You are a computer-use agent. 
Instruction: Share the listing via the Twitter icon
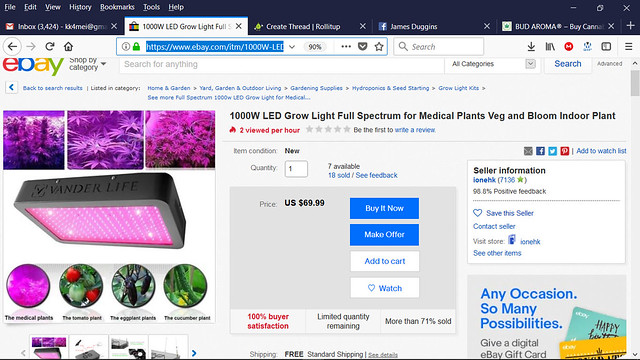coord(552,151)
